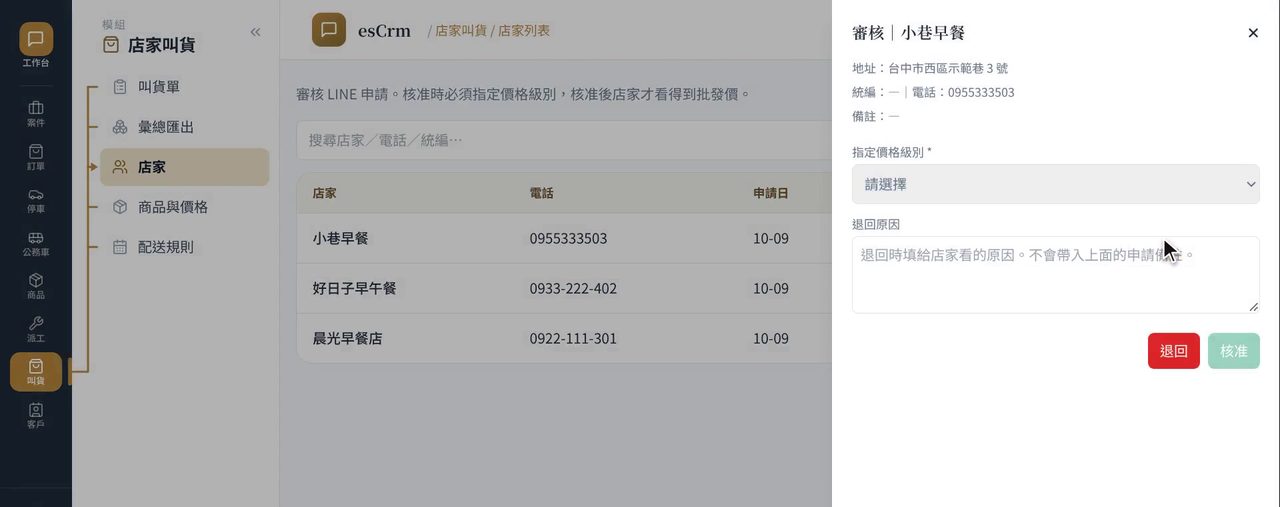Go to 商品與價格 menu item

[x=184, y=207]
